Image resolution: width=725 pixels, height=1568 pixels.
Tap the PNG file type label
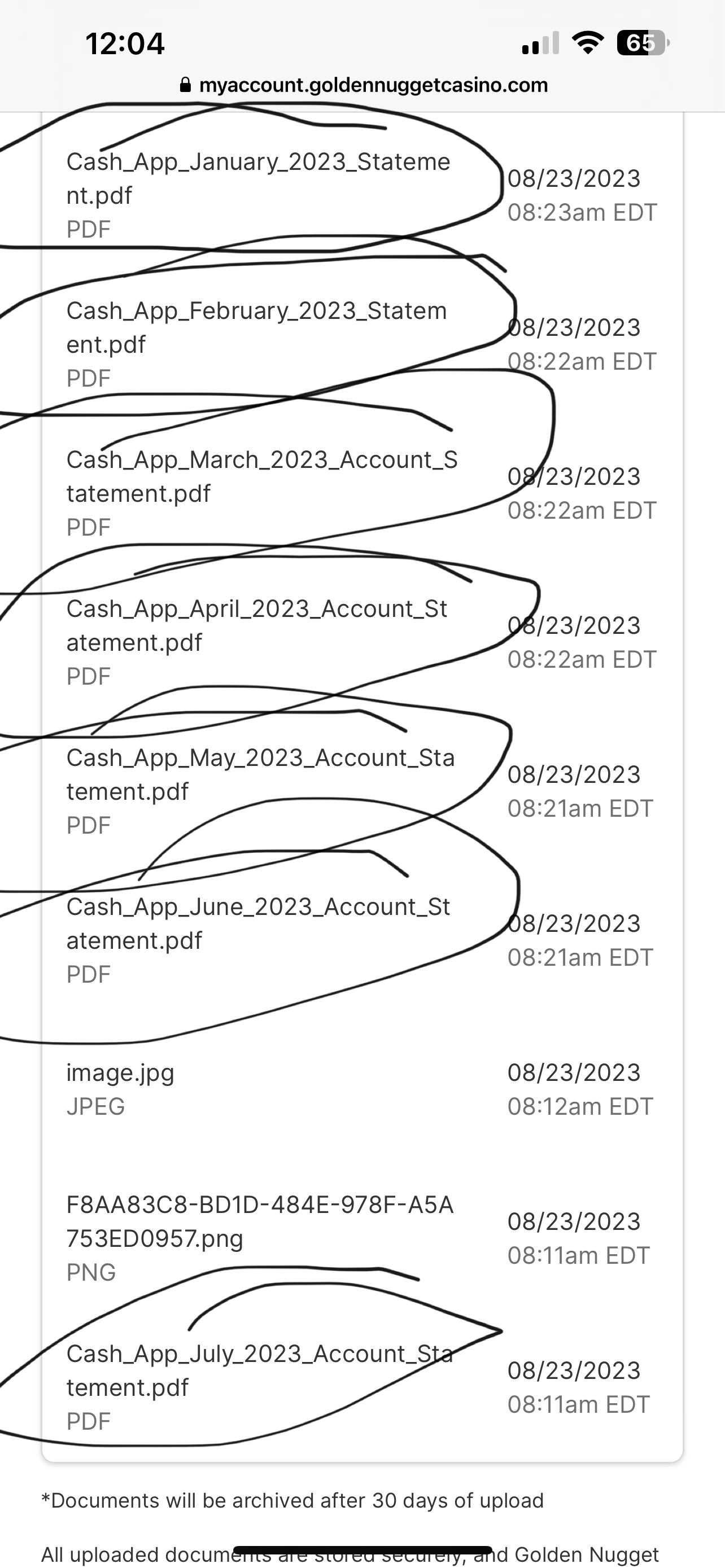pos(91,1272)
